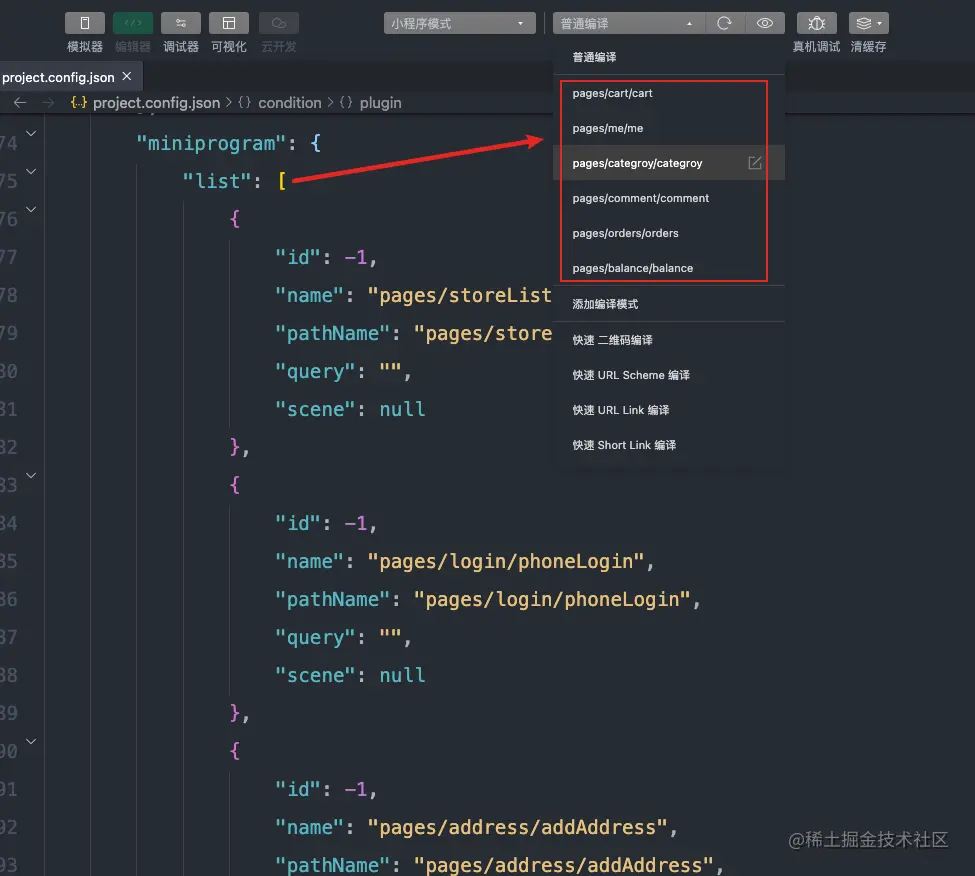Collapse the "list" array fold arrow
975x876 pixels.
[31, 172]
